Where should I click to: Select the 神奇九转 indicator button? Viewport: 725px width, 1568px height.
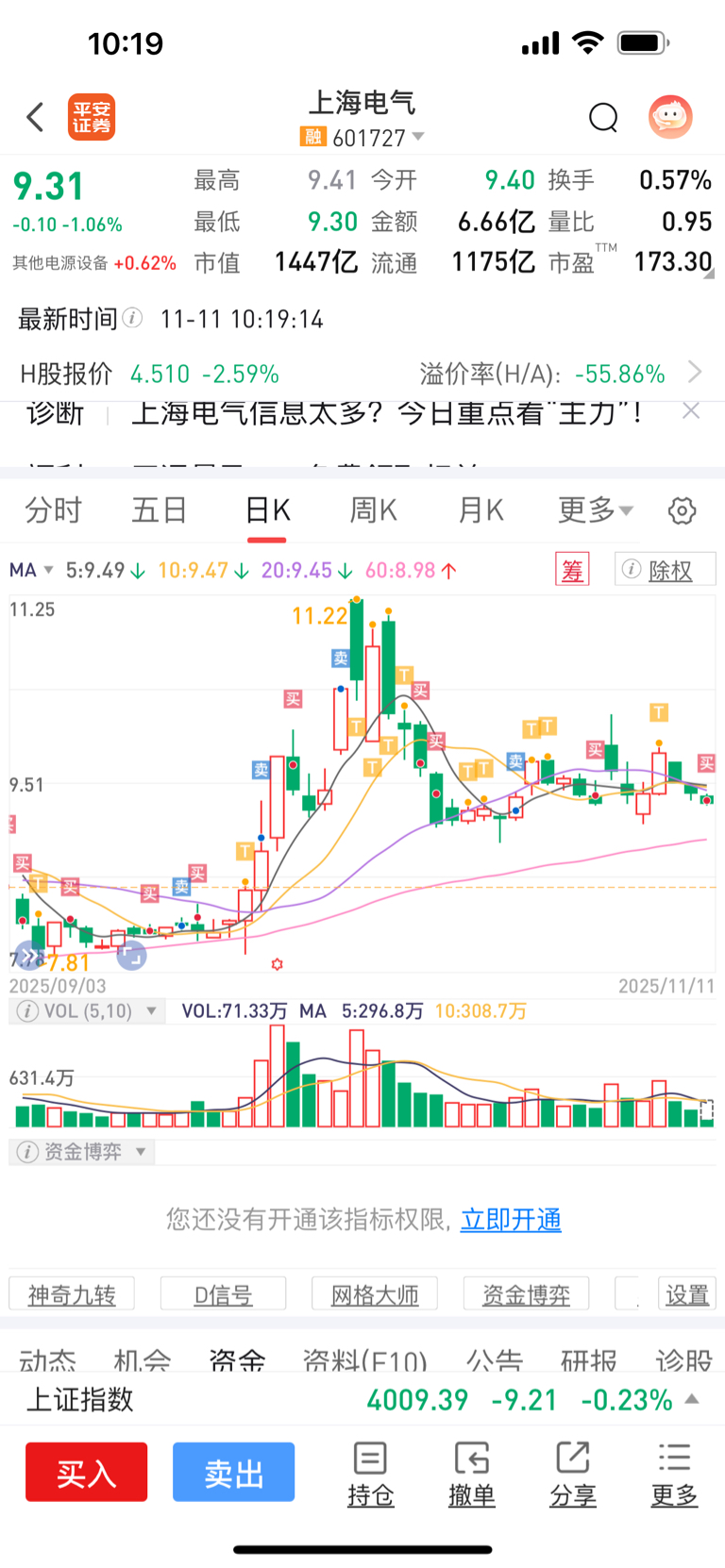pyautogui.click(x=72, y=1294)
